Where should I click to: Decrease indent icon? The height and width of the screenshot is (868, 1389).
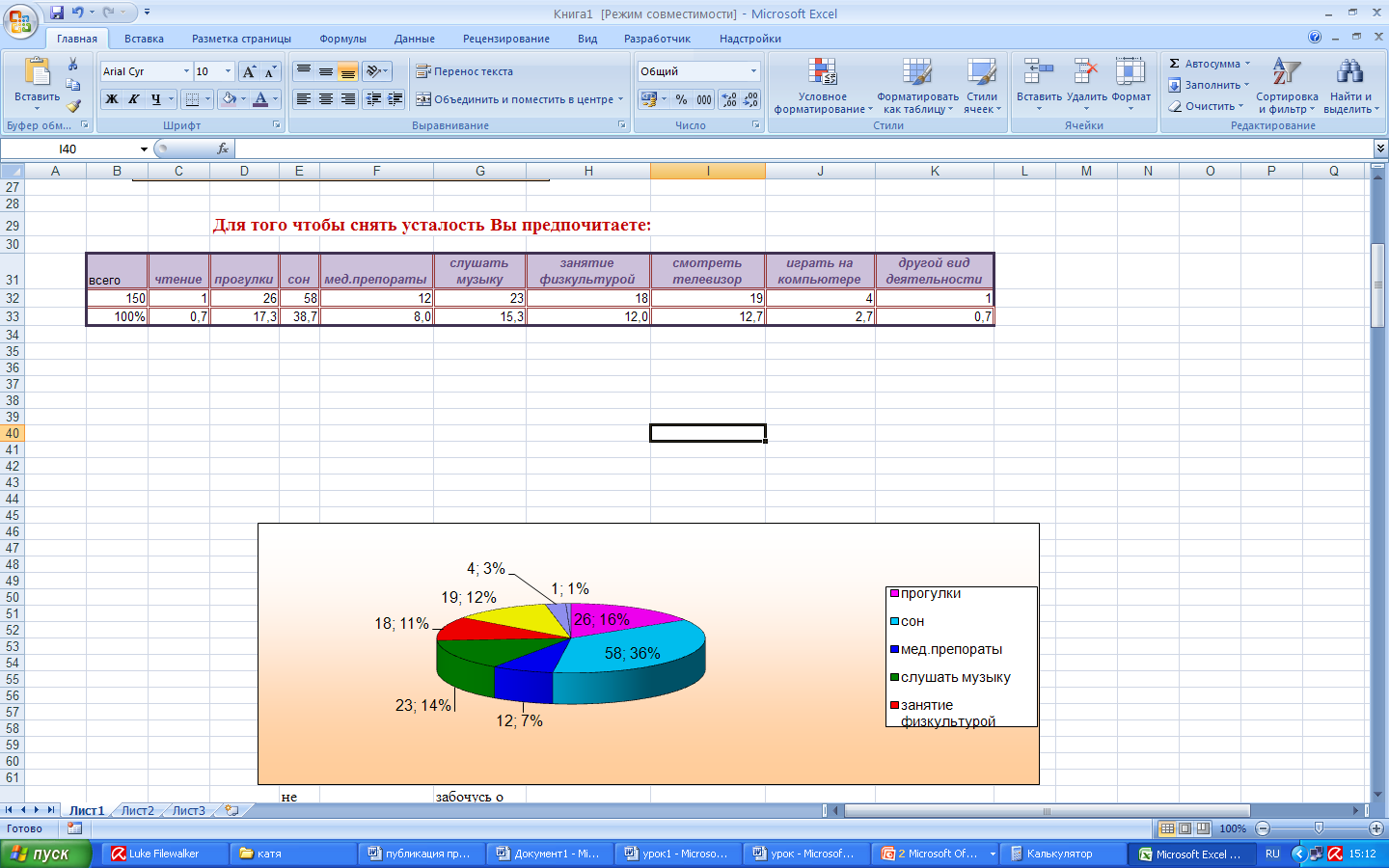[x=373, y=99]
